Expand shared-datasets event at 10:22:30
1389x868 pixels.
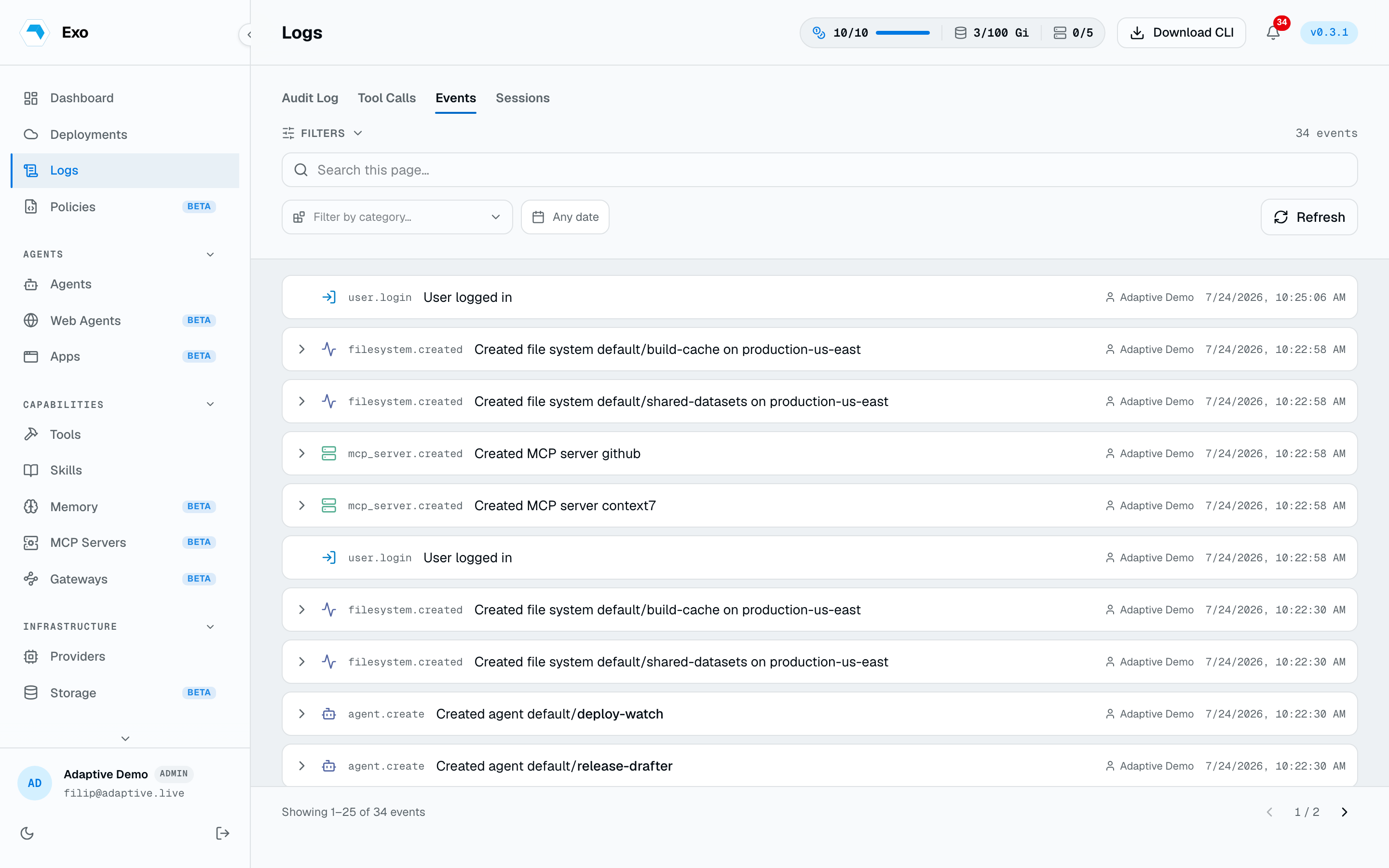pos(302,661)
